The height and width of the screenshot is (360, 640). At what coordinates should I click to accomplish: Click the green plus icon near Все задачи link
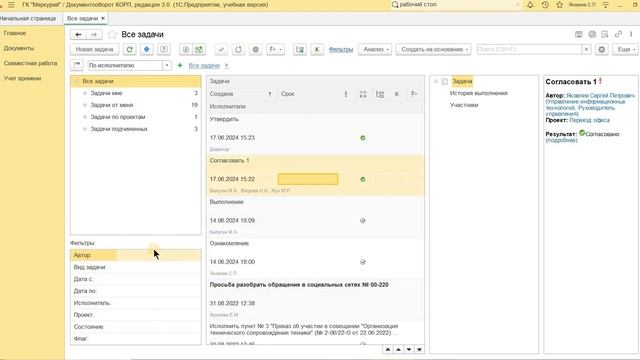pyautogui.click(x=180, y=65)
